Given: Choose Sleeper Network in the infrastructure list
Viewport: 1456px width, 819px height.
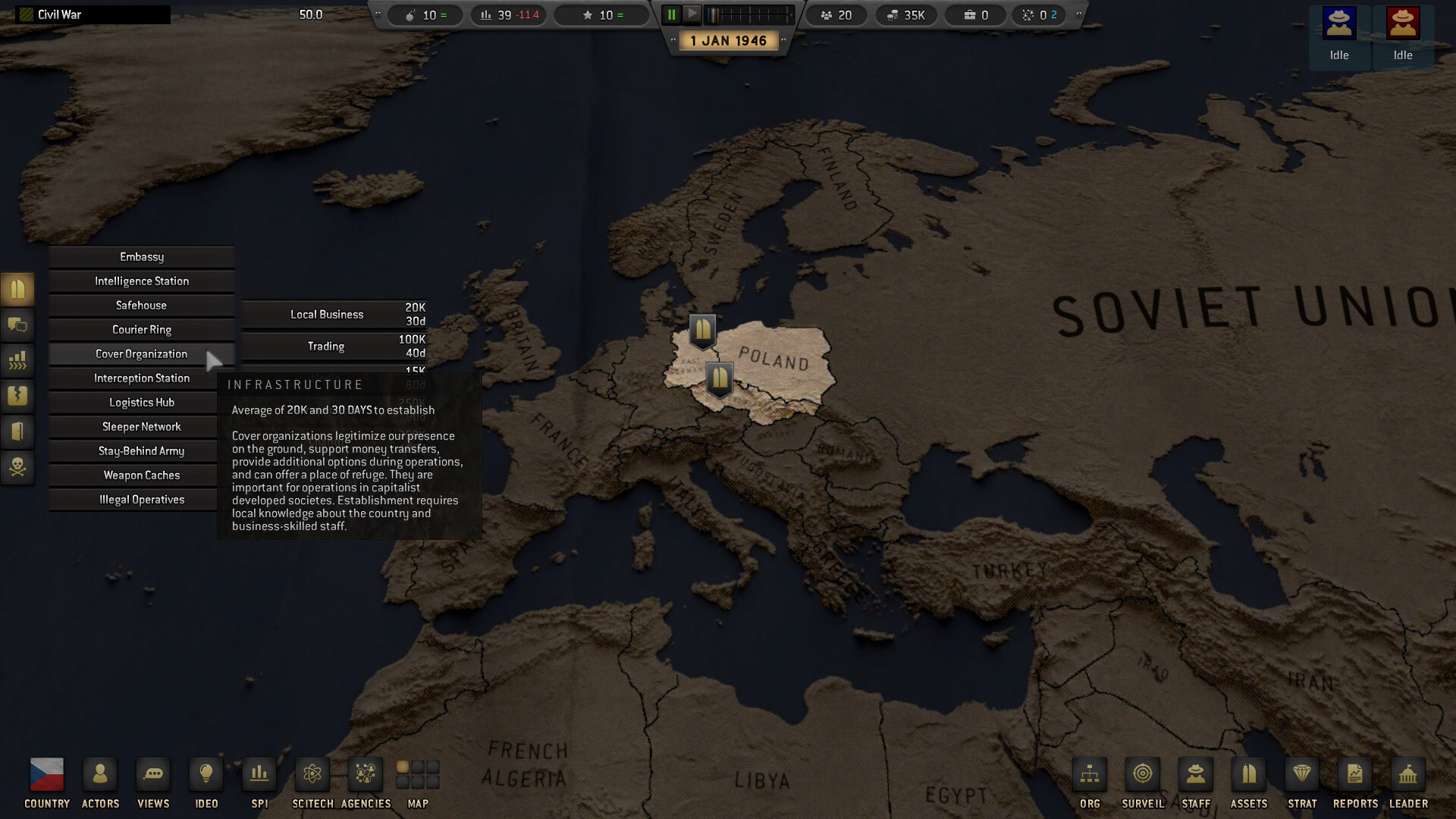Looking at the screenshot, I should [x=141, y=426].
